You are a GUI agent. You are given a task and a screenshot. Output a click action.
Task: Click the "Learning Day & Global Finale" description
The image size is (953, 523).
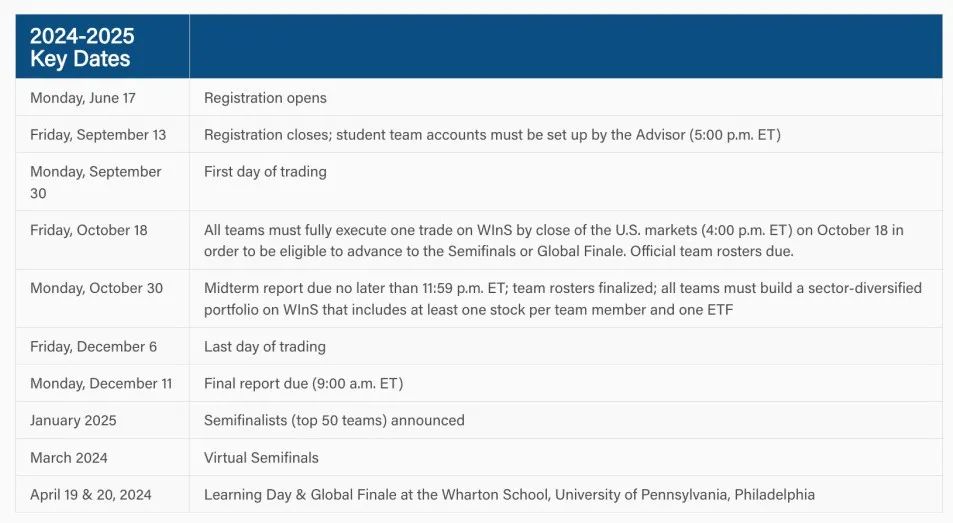509,494
